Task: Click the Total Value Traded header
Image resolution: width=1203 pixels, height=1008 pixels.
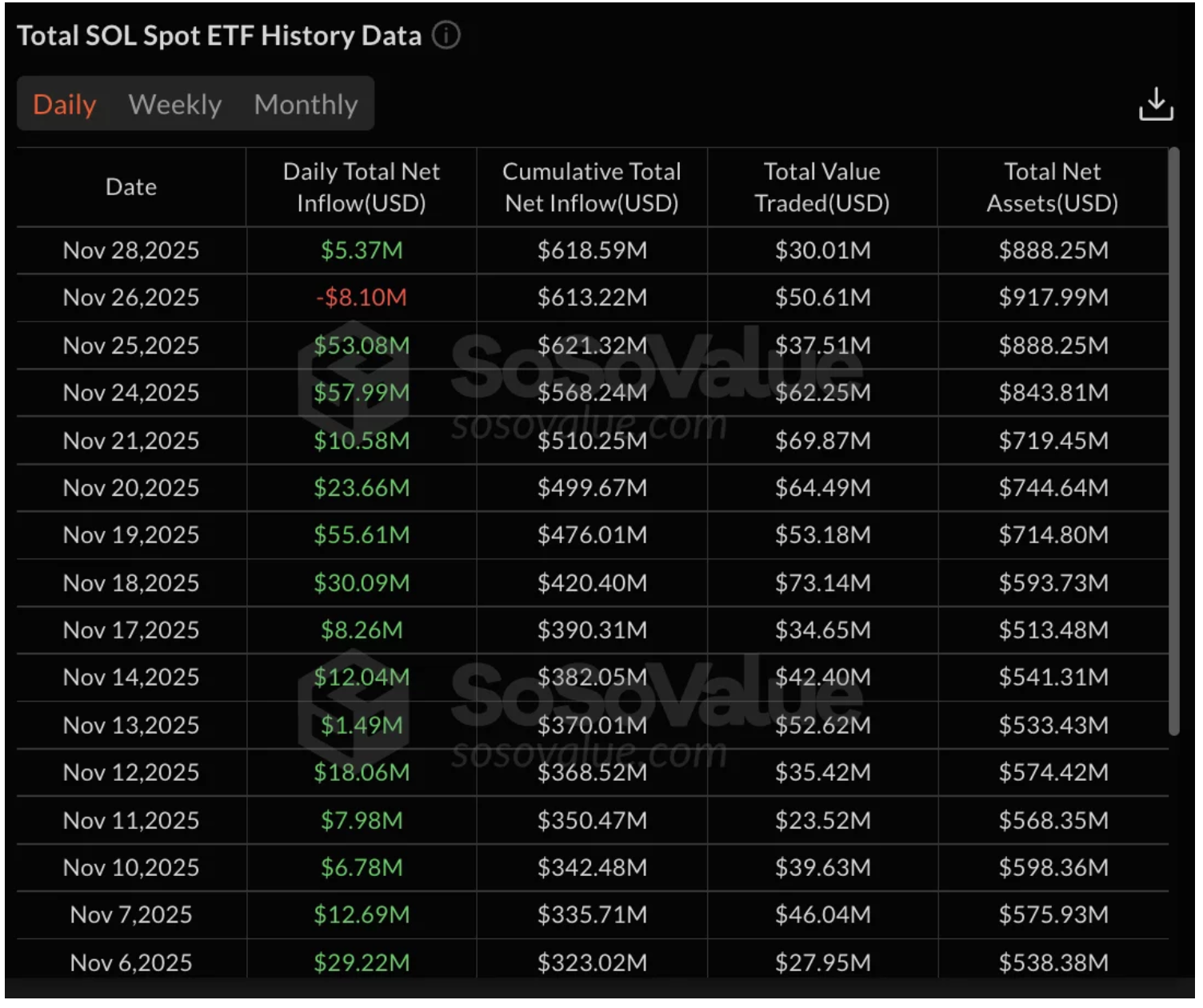Action: click(822, 187)
